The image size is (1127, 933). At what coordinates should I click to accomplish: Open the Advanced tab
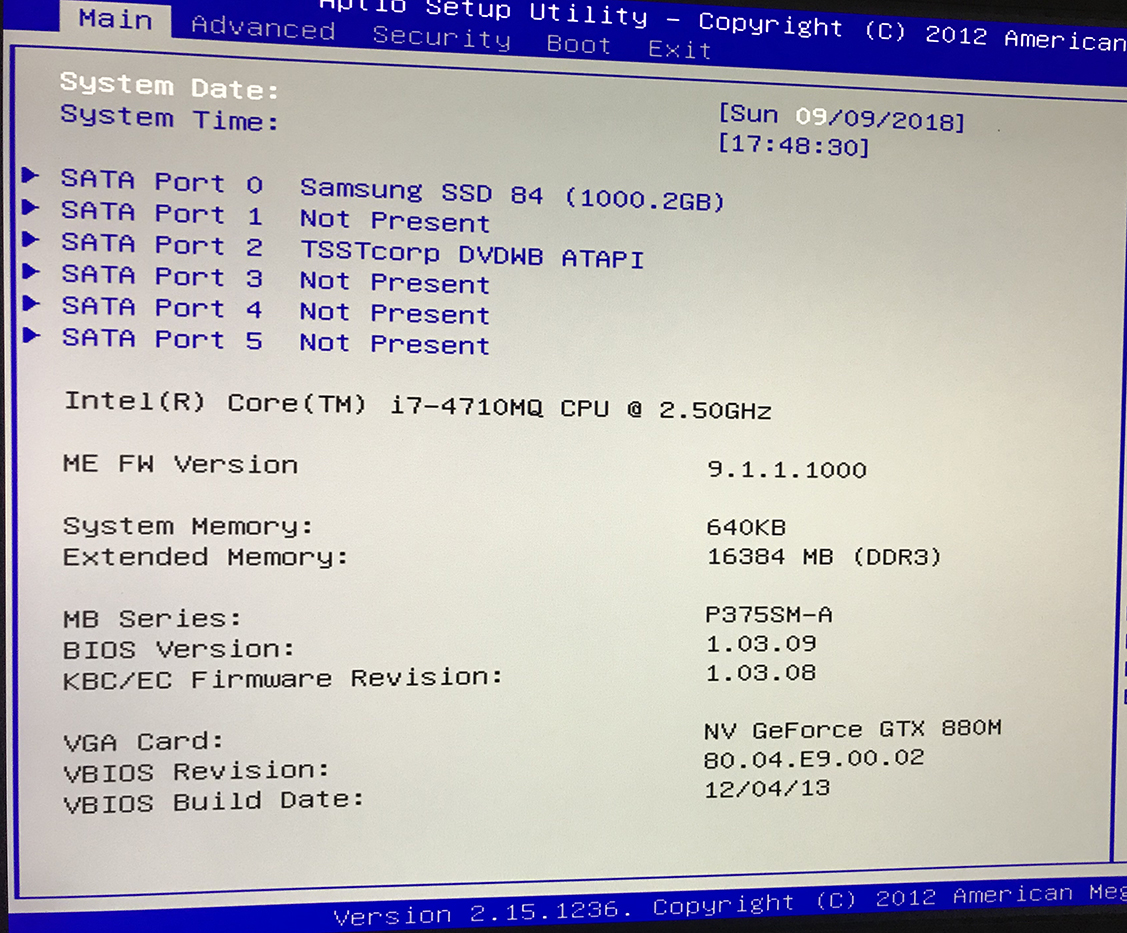(x=263, y=27)
